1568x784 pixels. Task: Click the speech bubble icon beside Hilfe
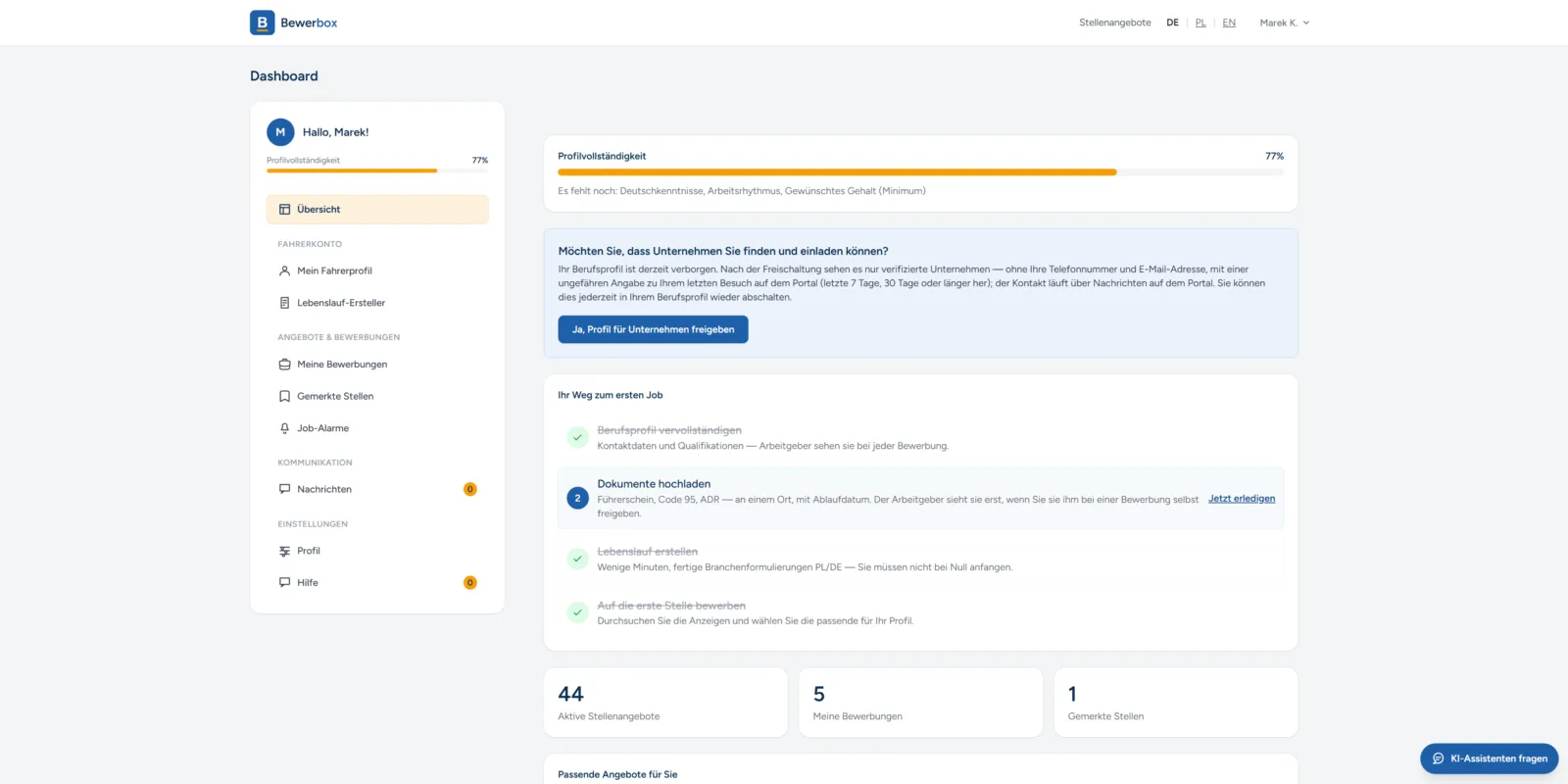point(284,583)
